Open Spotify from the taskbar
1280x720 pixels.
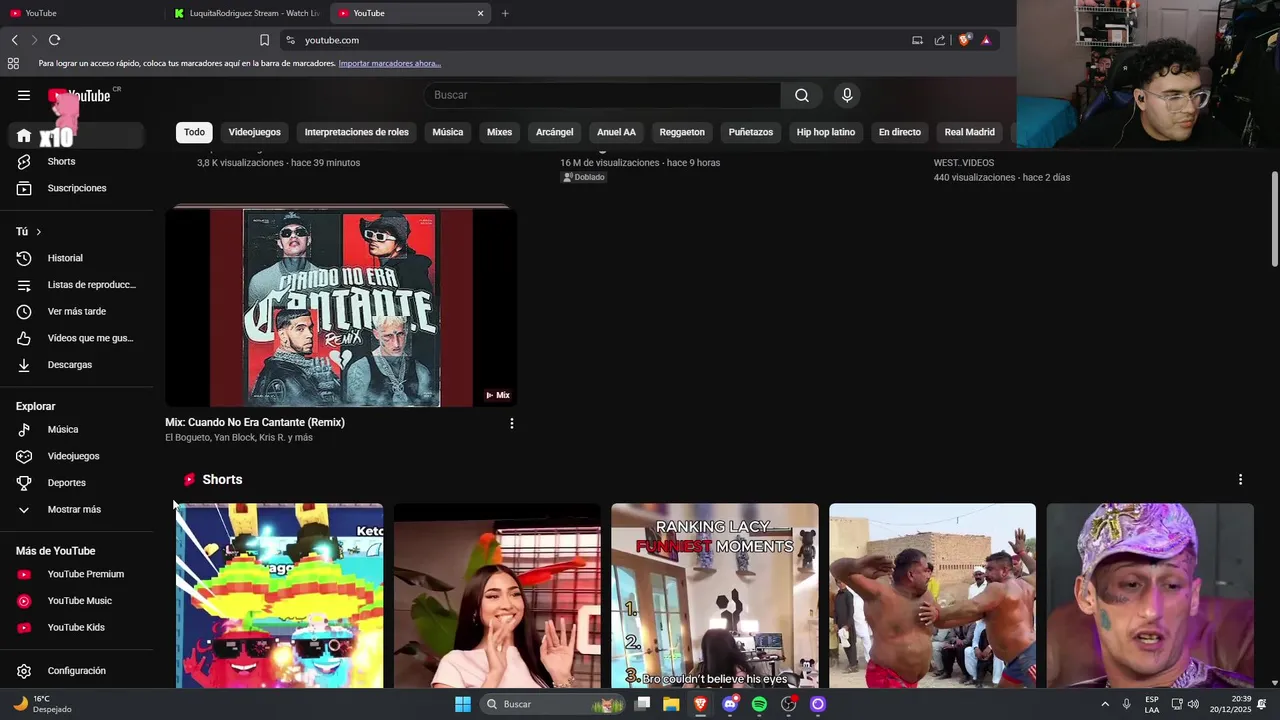(759, 704)
